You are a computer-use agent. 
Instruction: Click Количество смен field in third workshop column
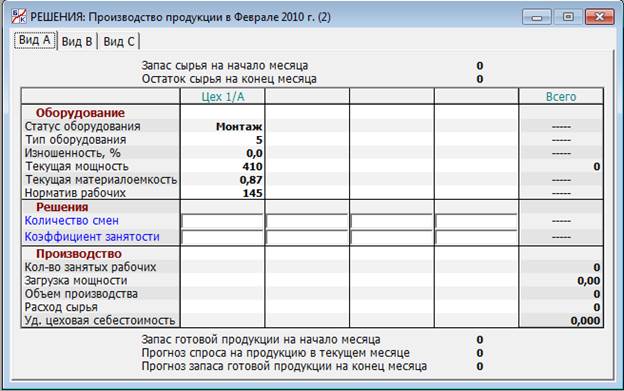tap(392, 221)
